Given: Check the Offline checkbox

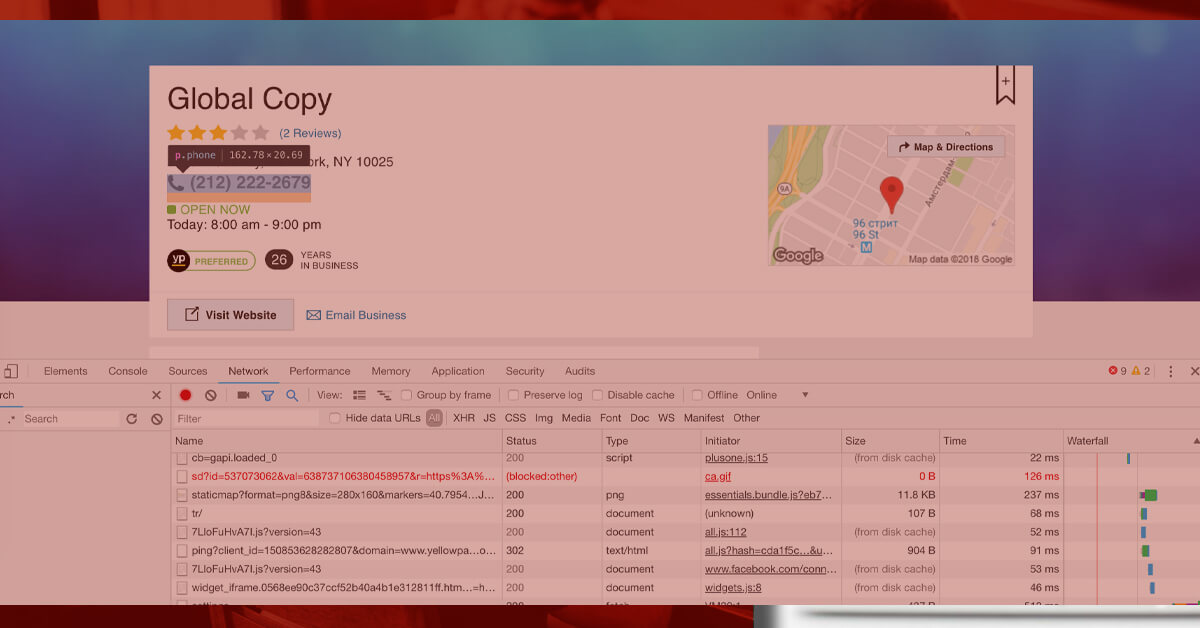Looking at the screenshot, I should click(697, 395).
